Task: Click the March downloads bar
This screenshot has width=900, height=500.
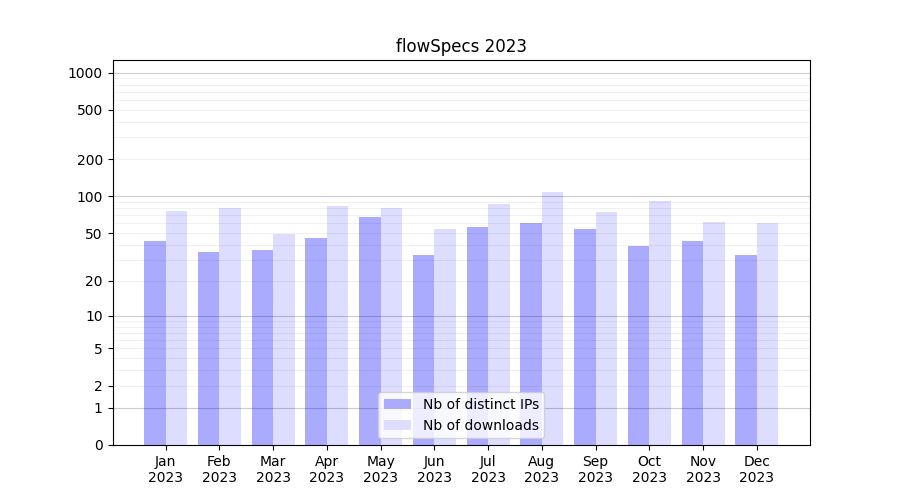Action: (x=284, y=339)
